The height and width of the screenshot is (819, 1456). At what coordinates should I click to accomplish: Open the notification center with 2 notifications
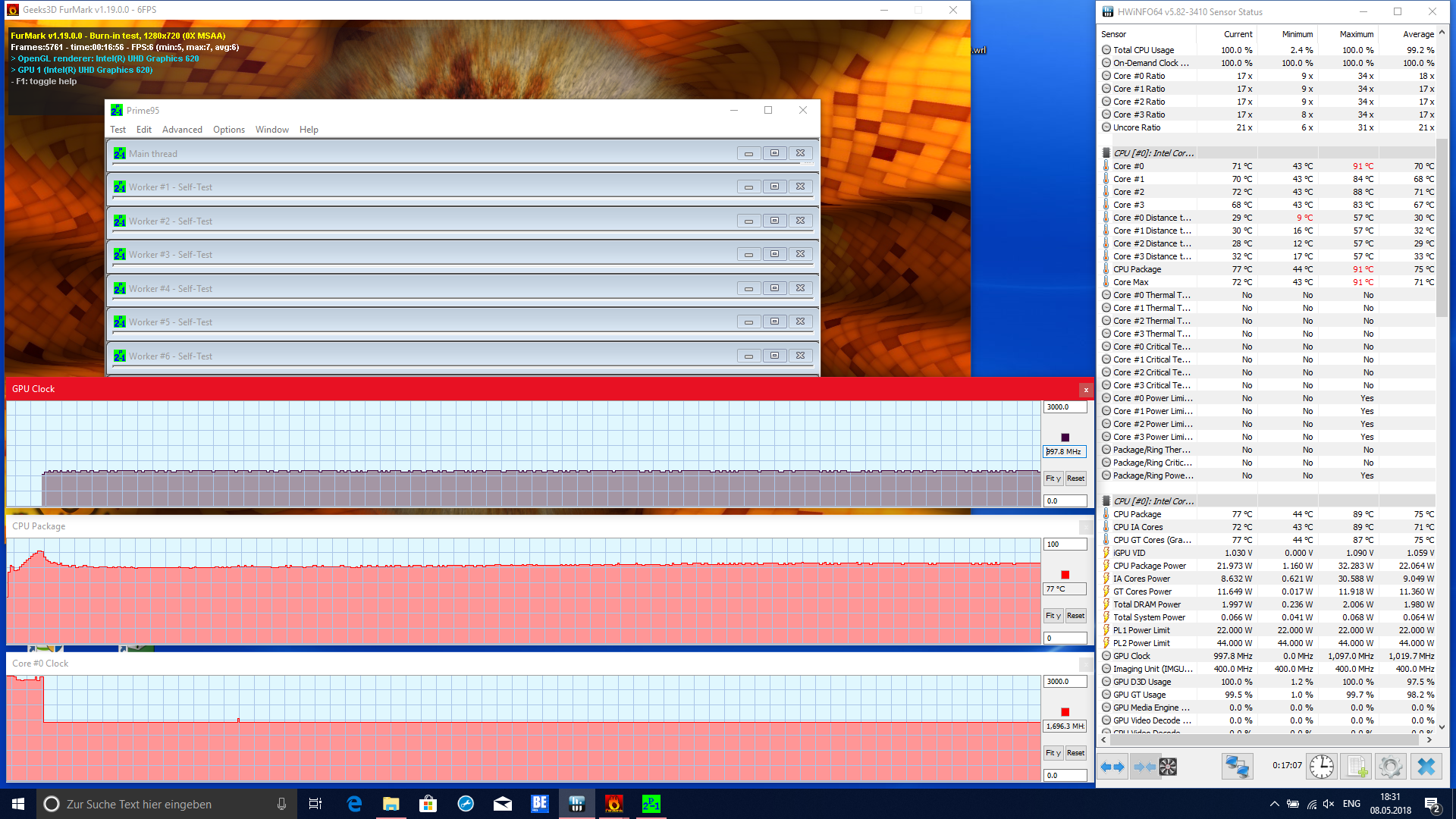coord(1432,805)
